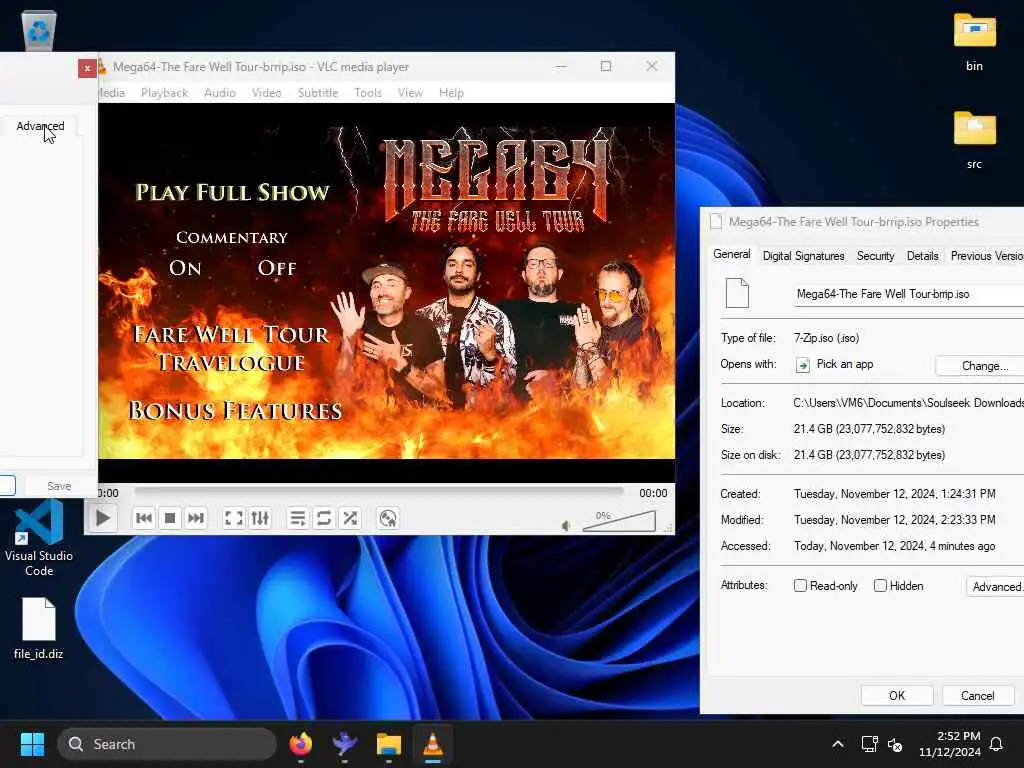Open Subtitle menu in VLC
The image size is (1024, 768).
pos(317,93)
